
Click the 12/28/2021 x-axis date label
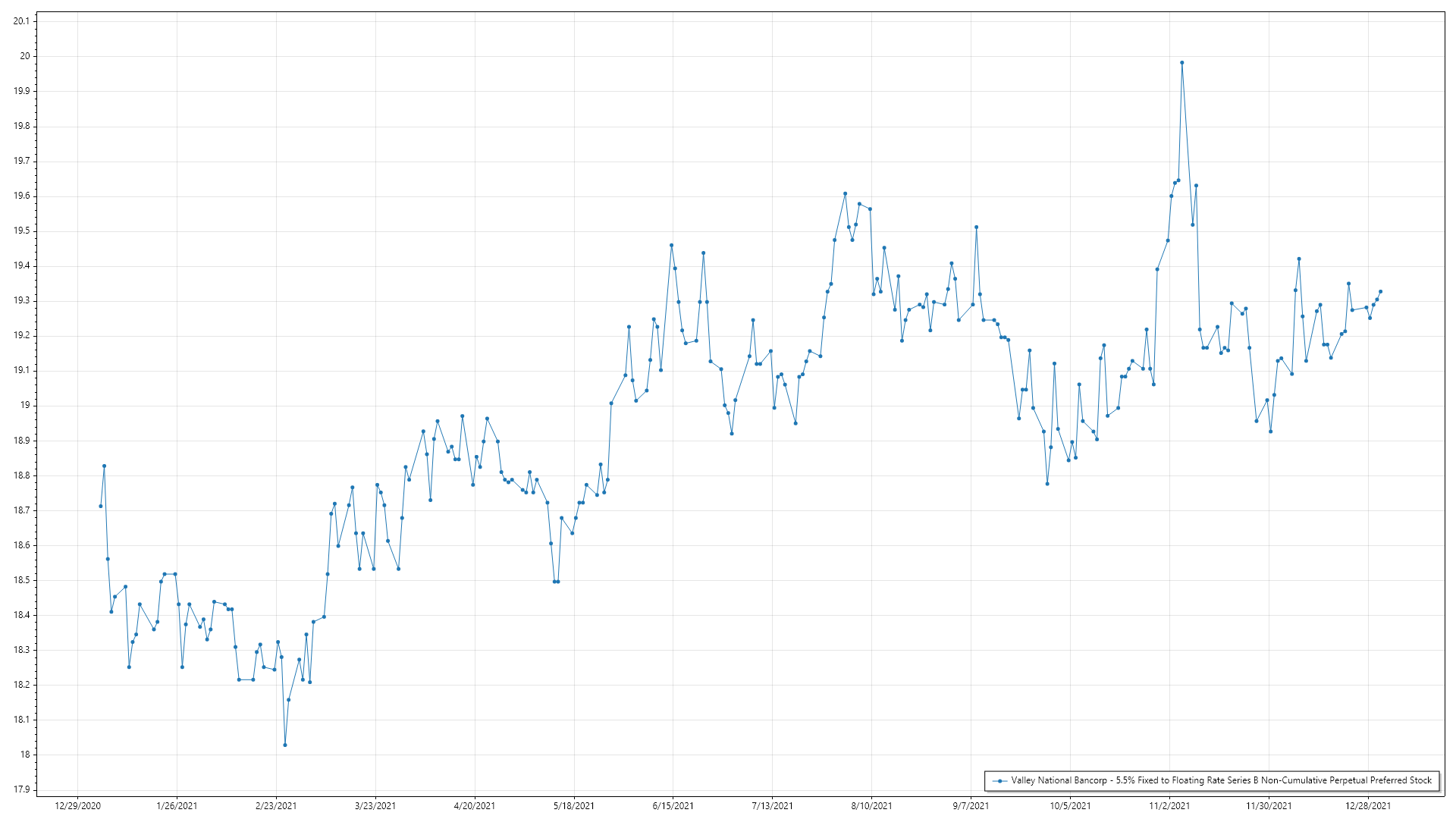1368,805
